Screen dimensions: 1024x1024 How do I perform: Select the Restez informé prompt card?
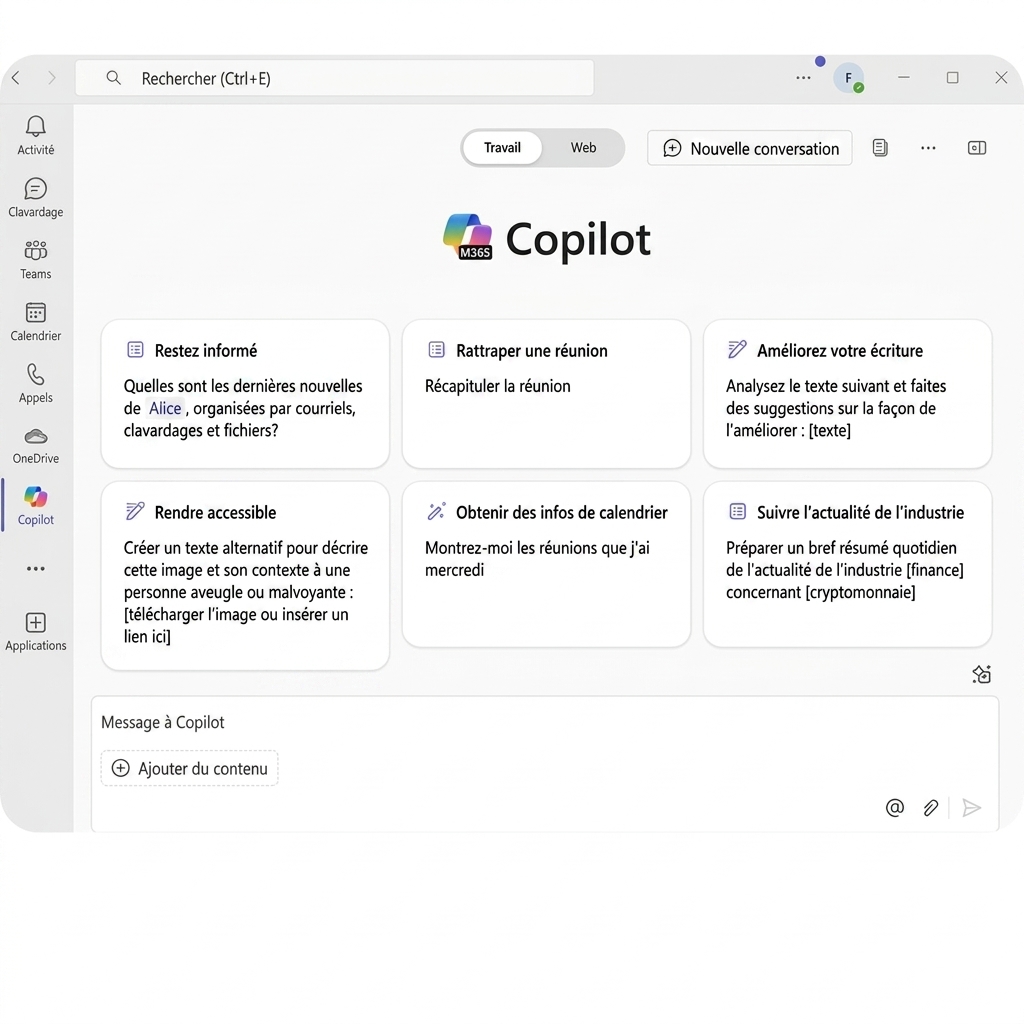[246, 394]
